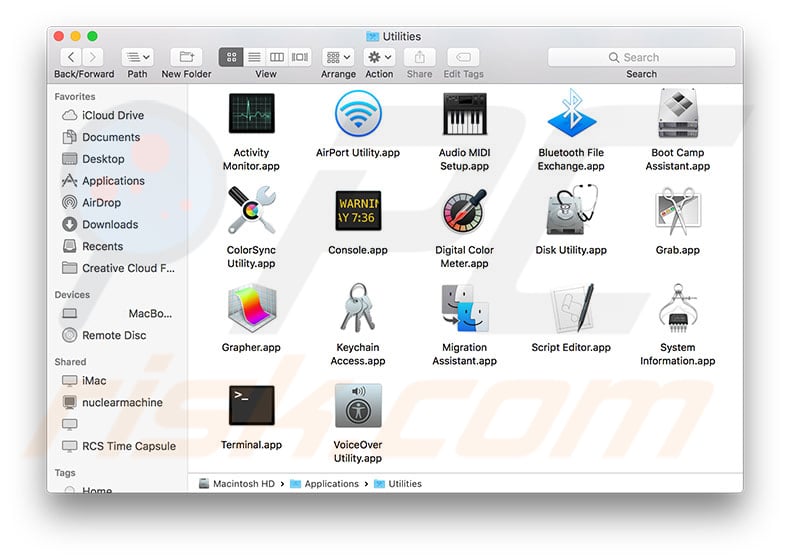The width and height of the screenshot is (790, 560).
Task: Select Boot Camp Assistant.app icon
Action: [x=678, y=113]
